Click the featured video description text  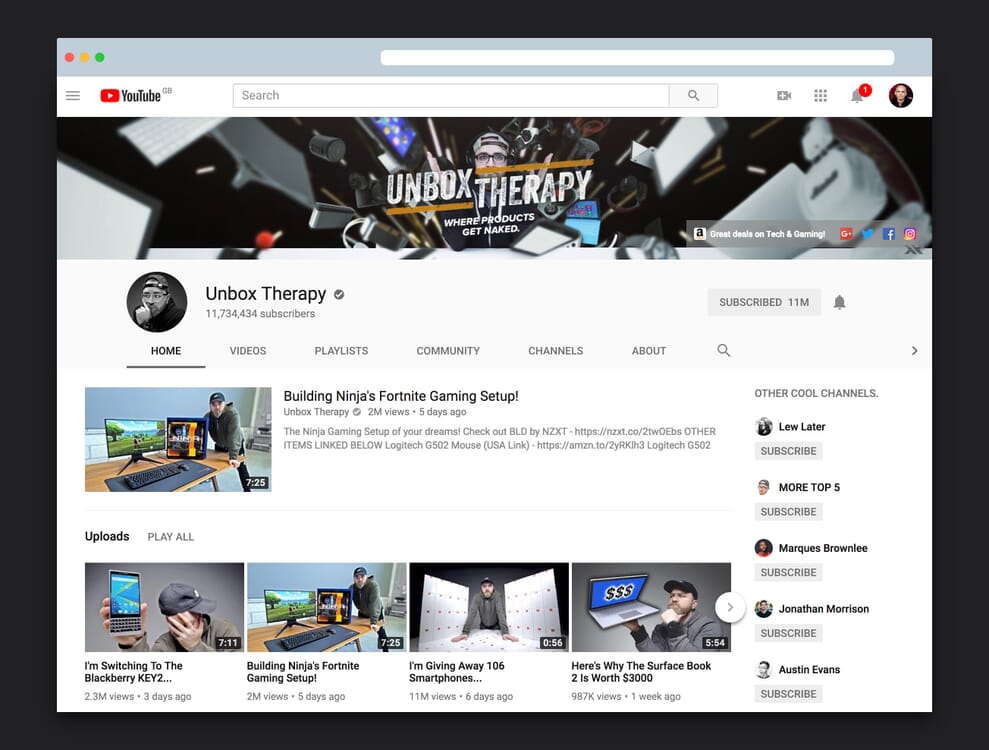coord(500,438)
